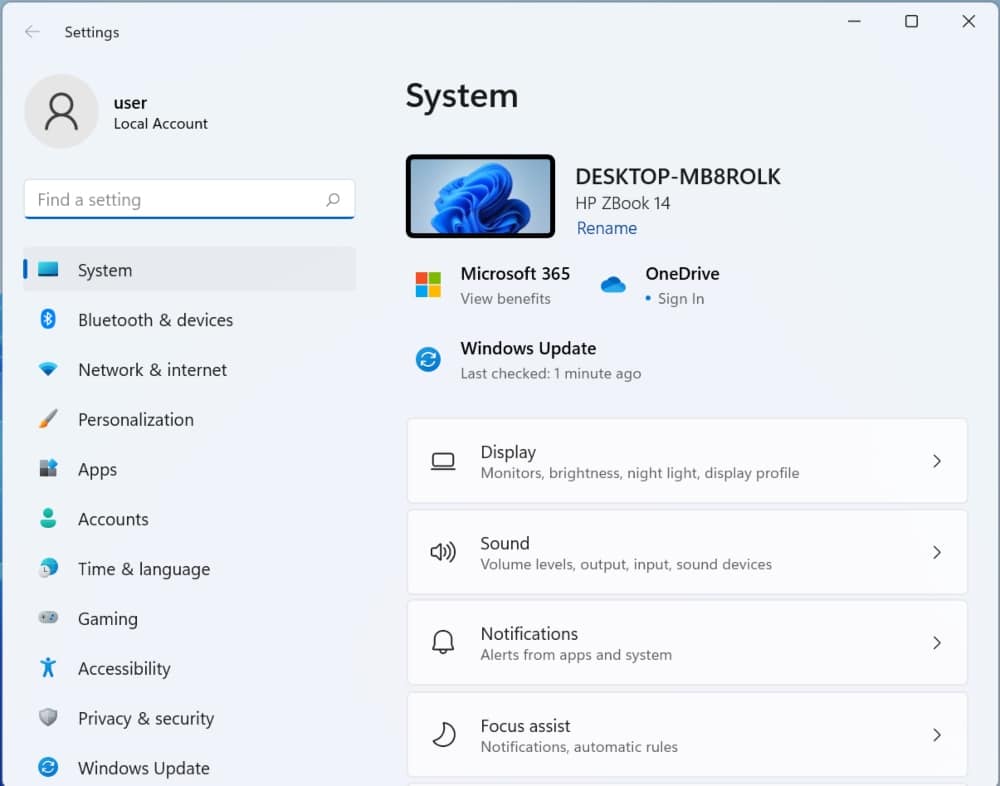Open the Gaming section

click(189, 618)
